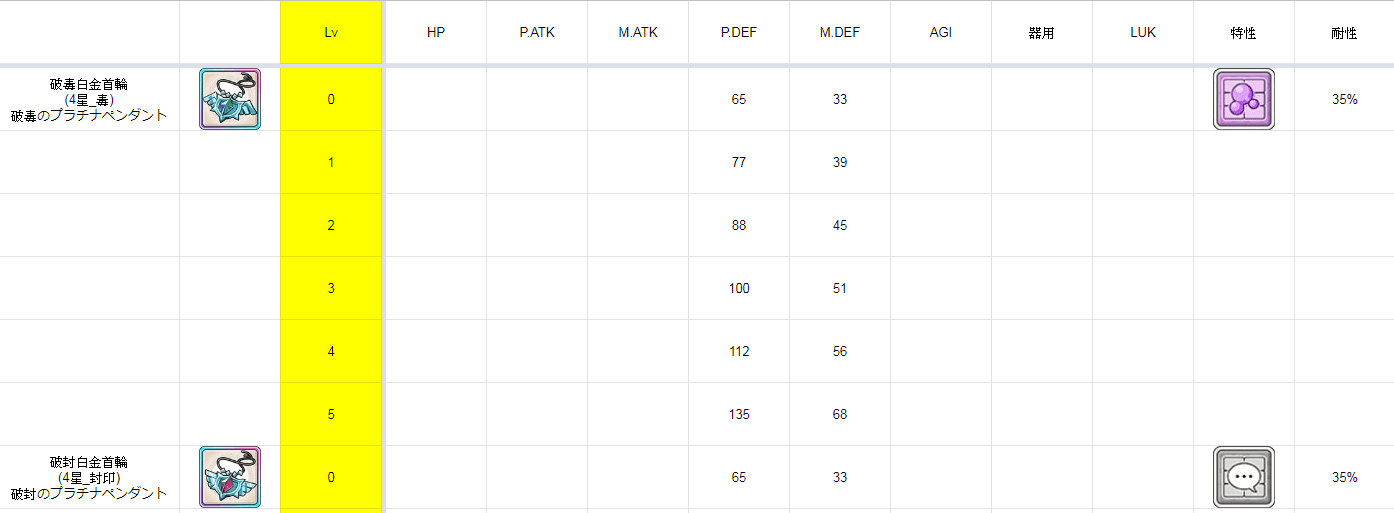The height and width of the screenshot is (513, 1394).
Task: Click the yellow Lv column header
Action: 331,32
